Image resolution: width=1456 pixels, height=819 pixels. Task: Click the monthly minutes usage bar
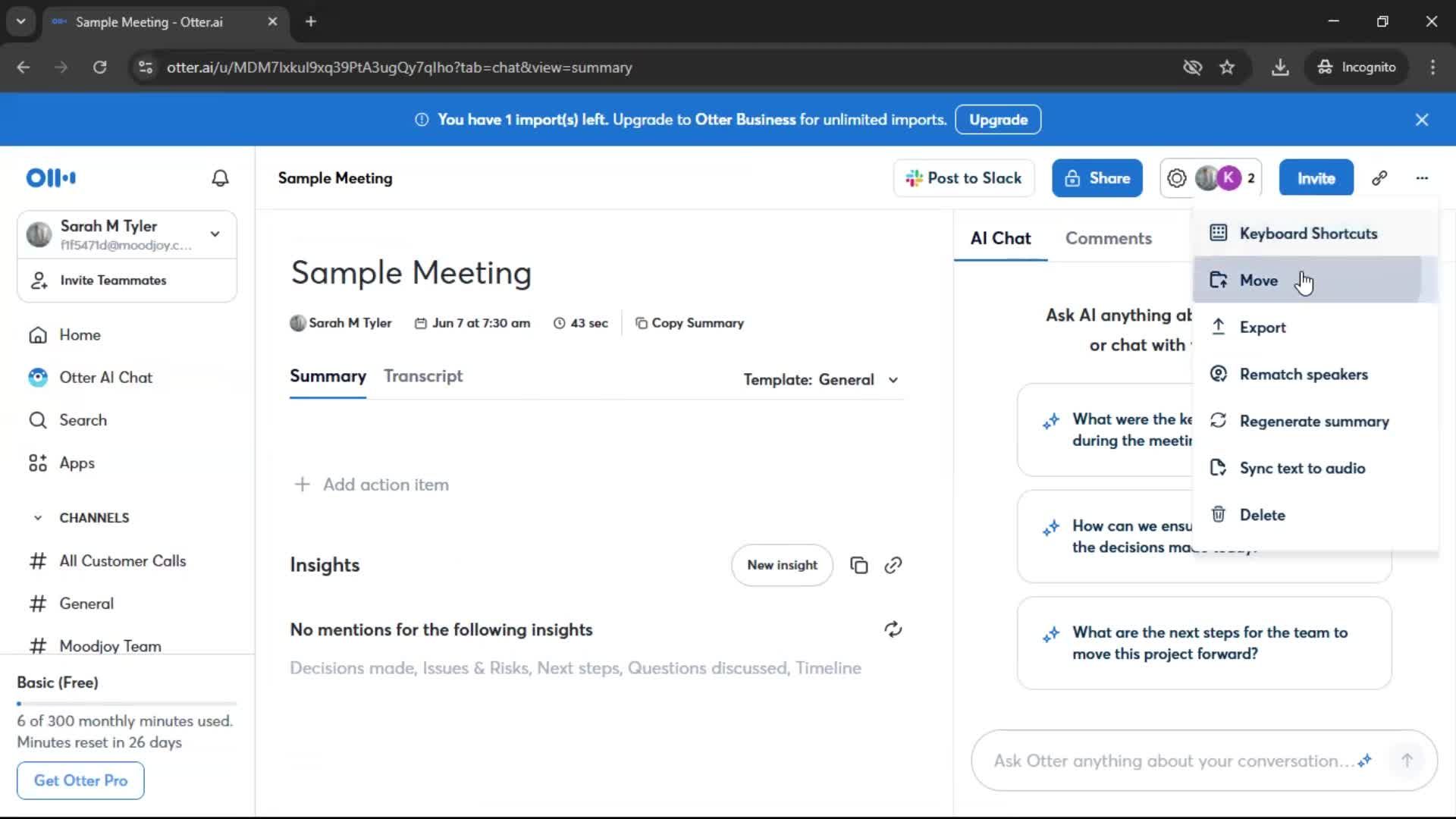(x=127, y=704)
